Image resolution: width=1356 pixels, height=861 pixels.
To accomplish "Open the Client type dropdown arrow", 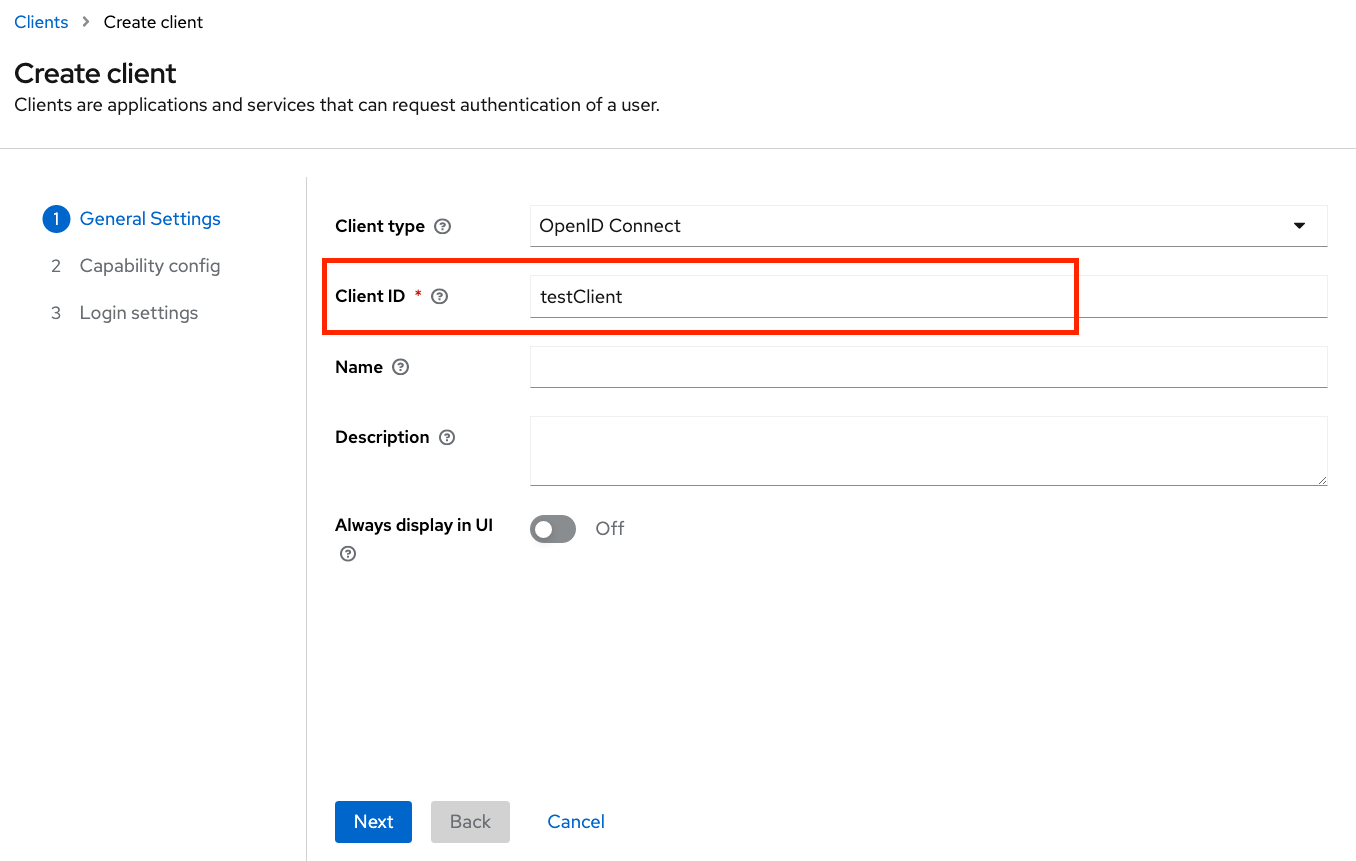I will click(x=1299, y=226).
